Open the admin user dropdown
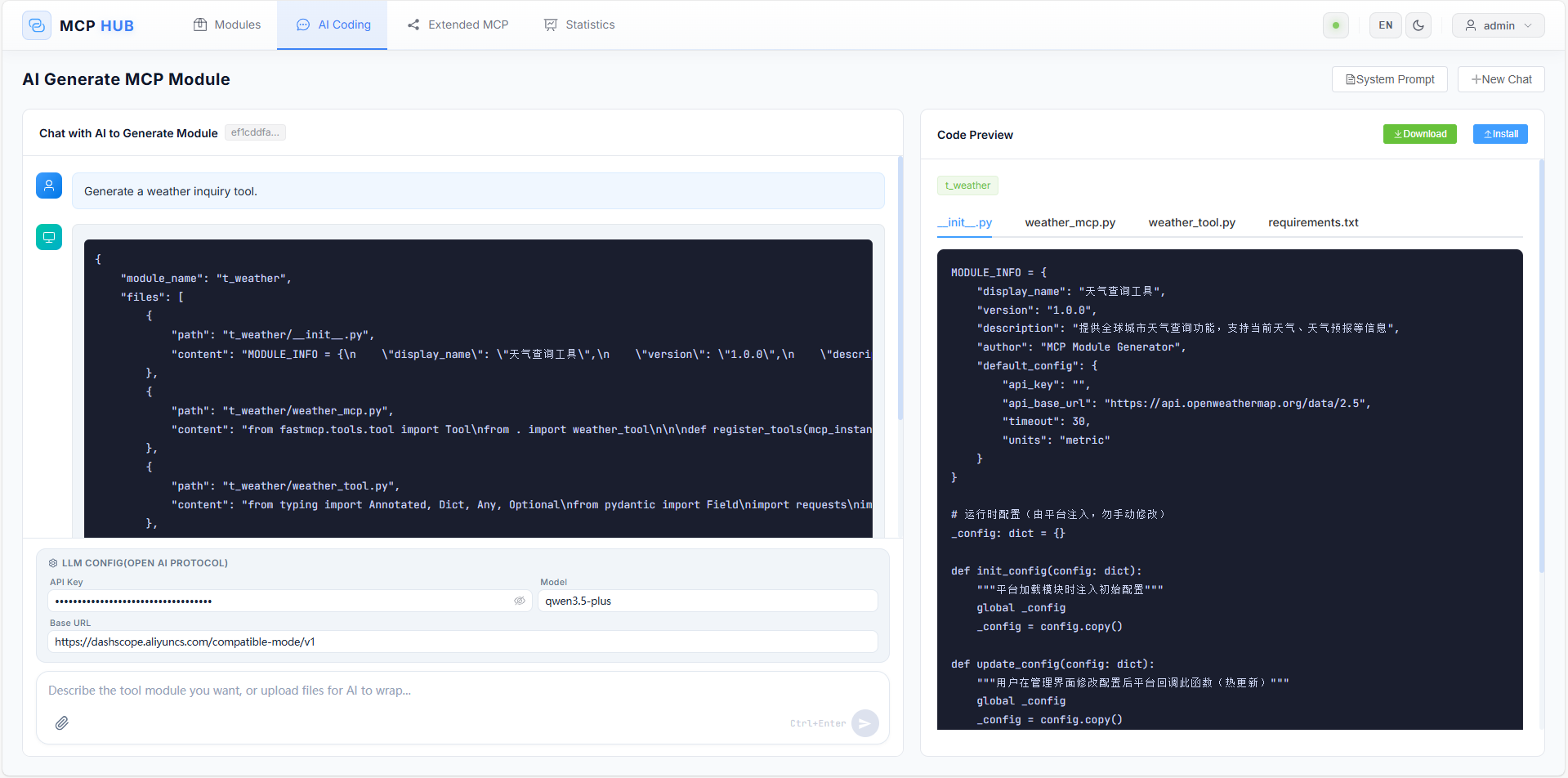This screenshot has width=1568, height=778. tap(1498, 25)
